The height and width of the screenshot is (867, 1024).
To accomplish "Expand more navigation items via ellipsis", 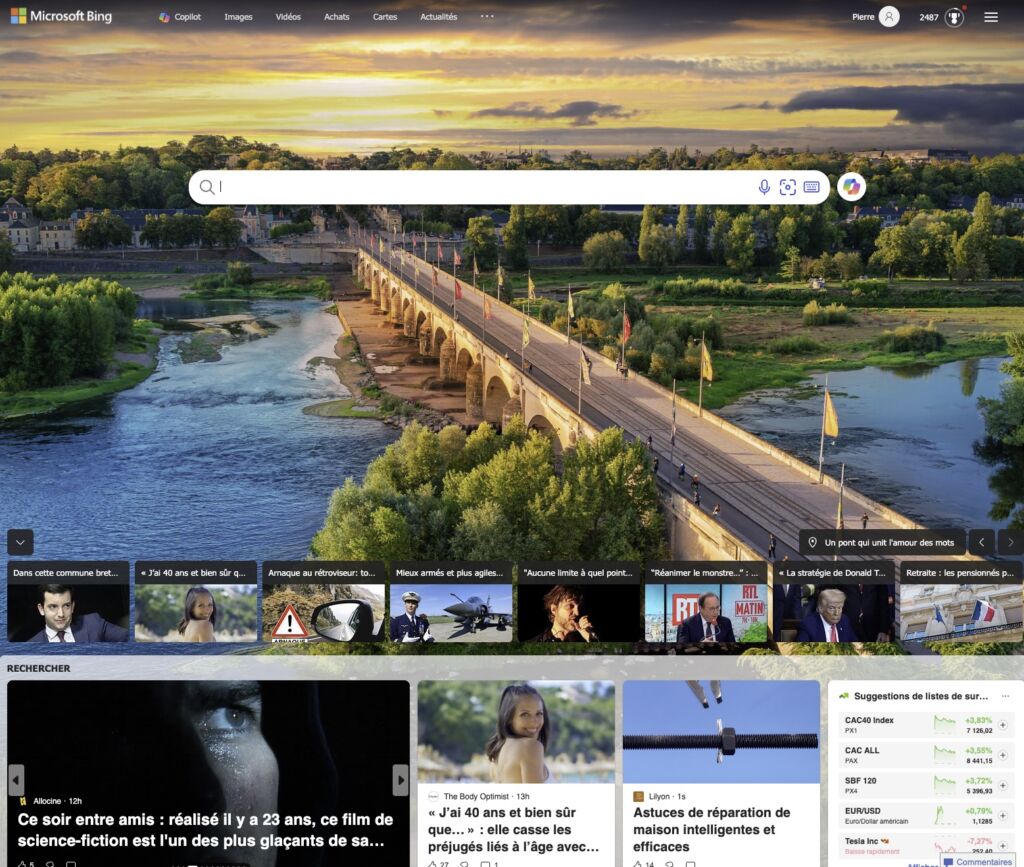I will 487,17.
